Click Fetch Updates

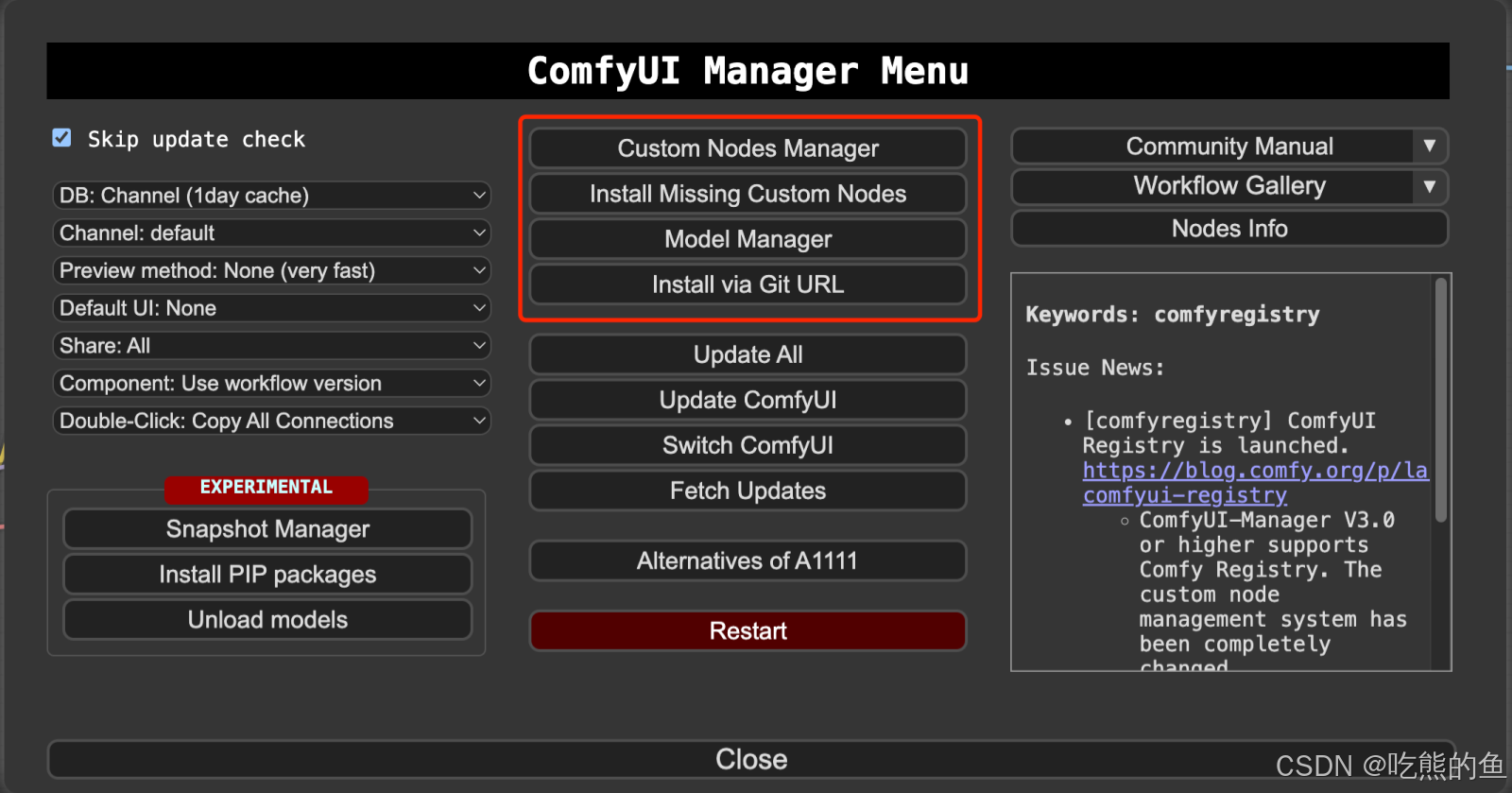tap(747, 491)
